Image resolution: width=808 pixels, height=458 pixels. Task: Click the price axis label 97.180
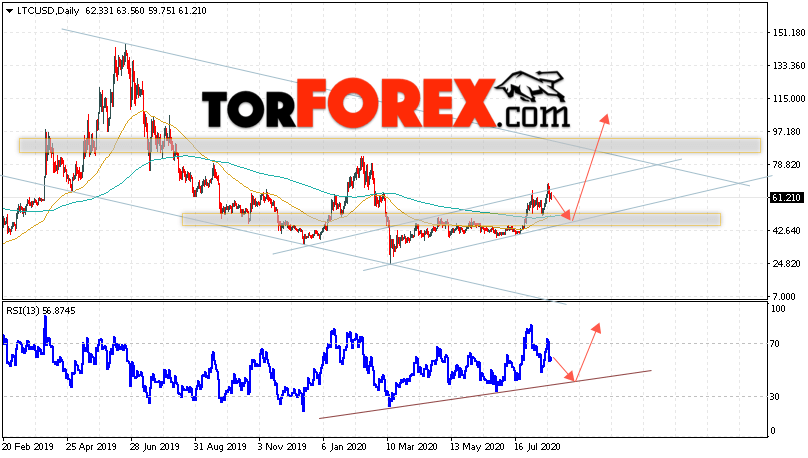tap(787, 132)
